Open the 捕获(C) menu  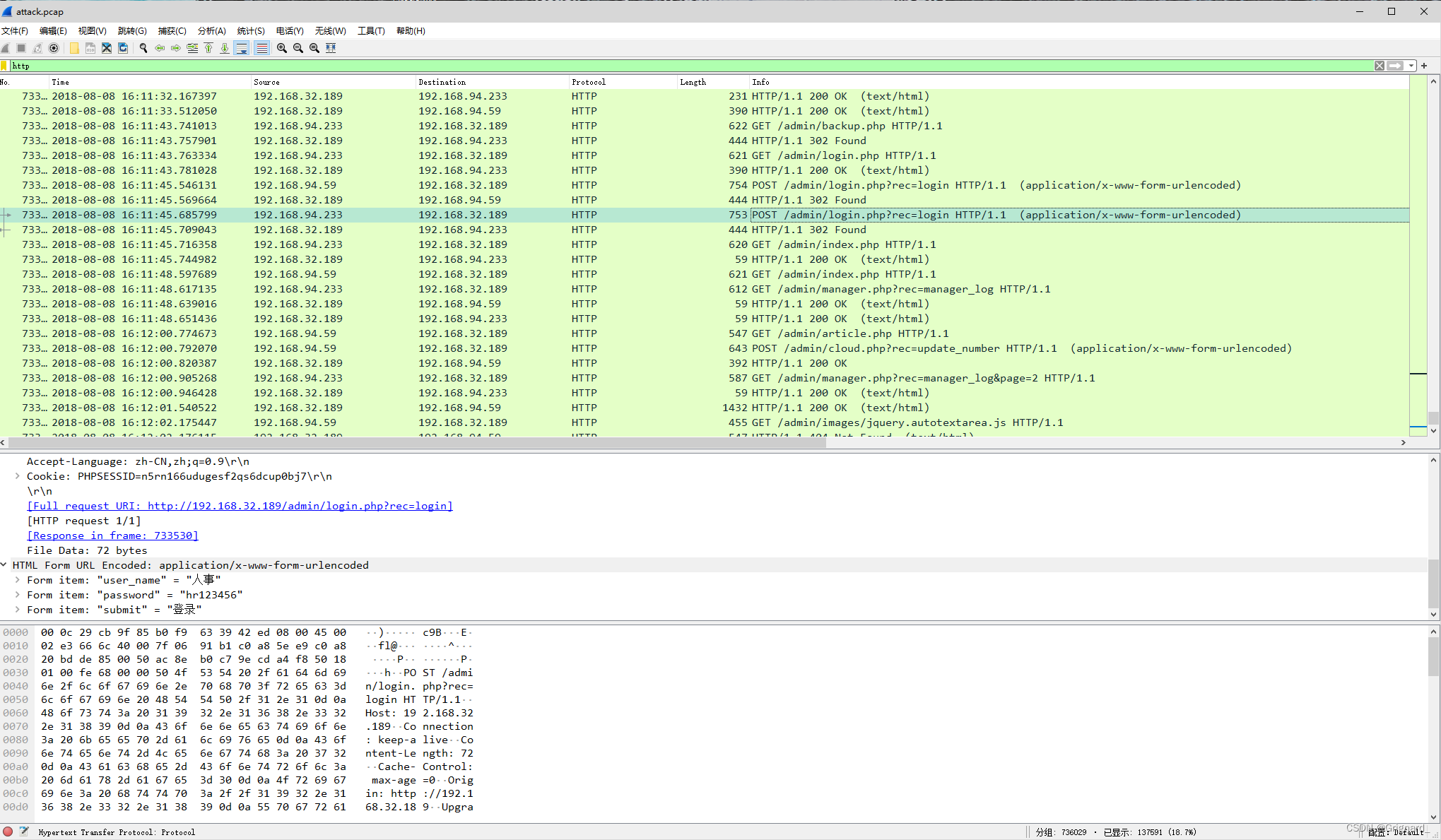[172, 30]
